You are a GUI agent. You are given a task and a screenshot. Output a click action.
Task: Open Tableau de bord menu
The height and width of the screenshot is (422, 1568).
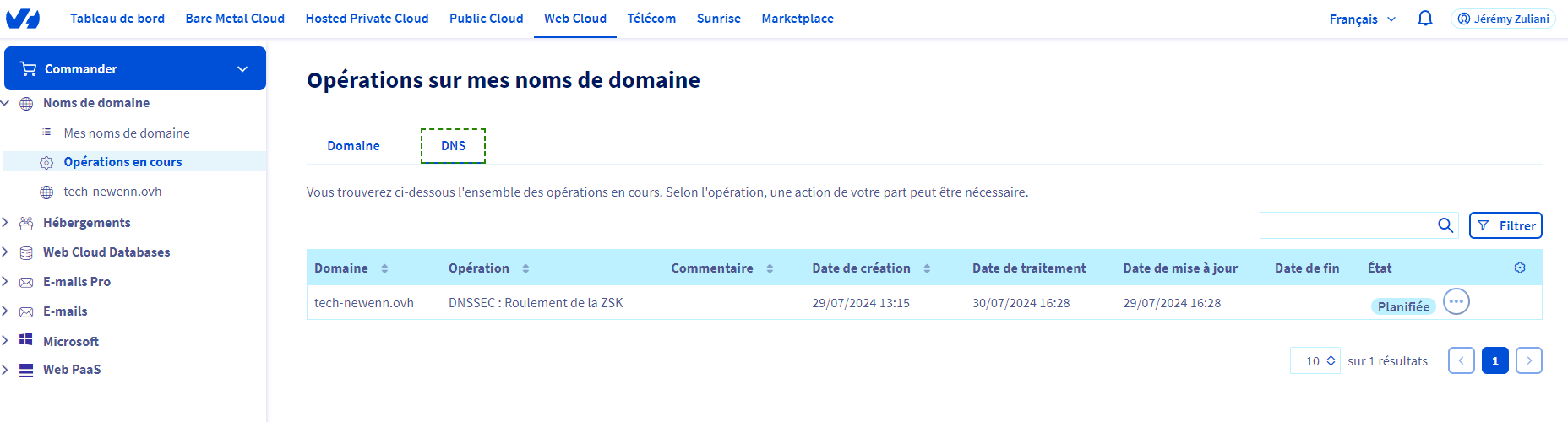point(117,19)
